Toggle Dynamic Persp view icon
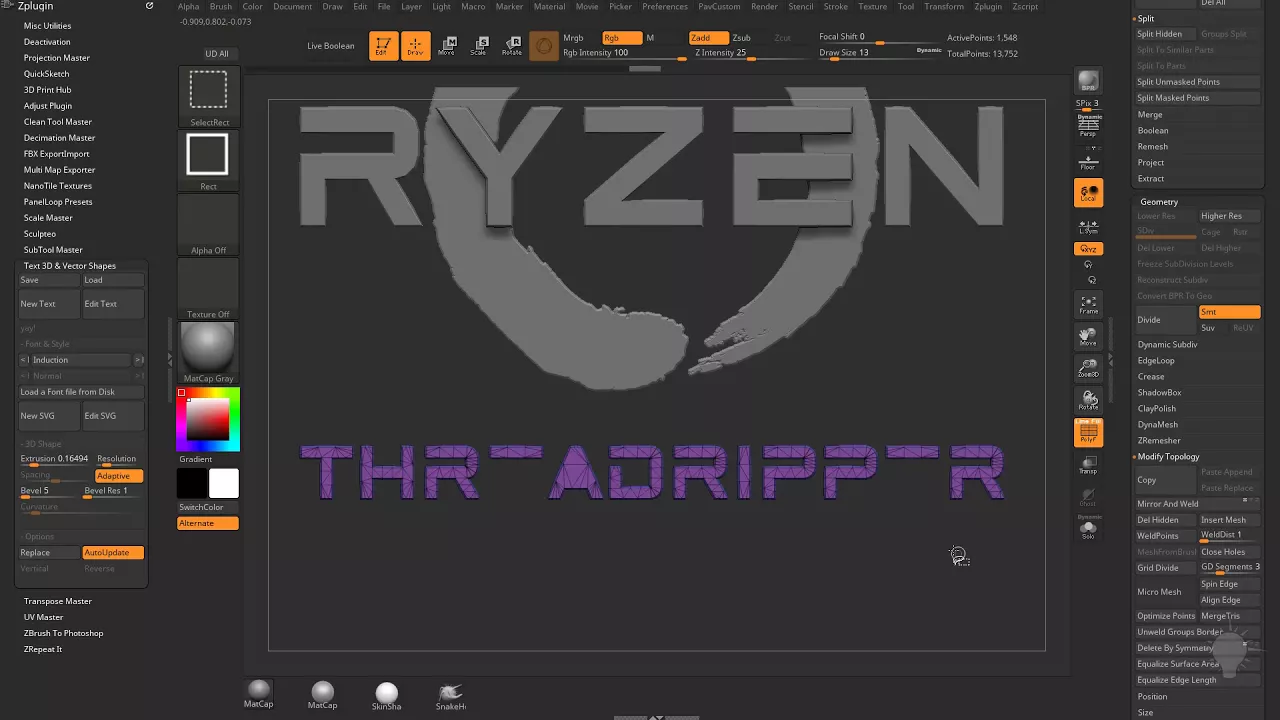Viewport: 1280px width, 720px height. [1088, 124]
